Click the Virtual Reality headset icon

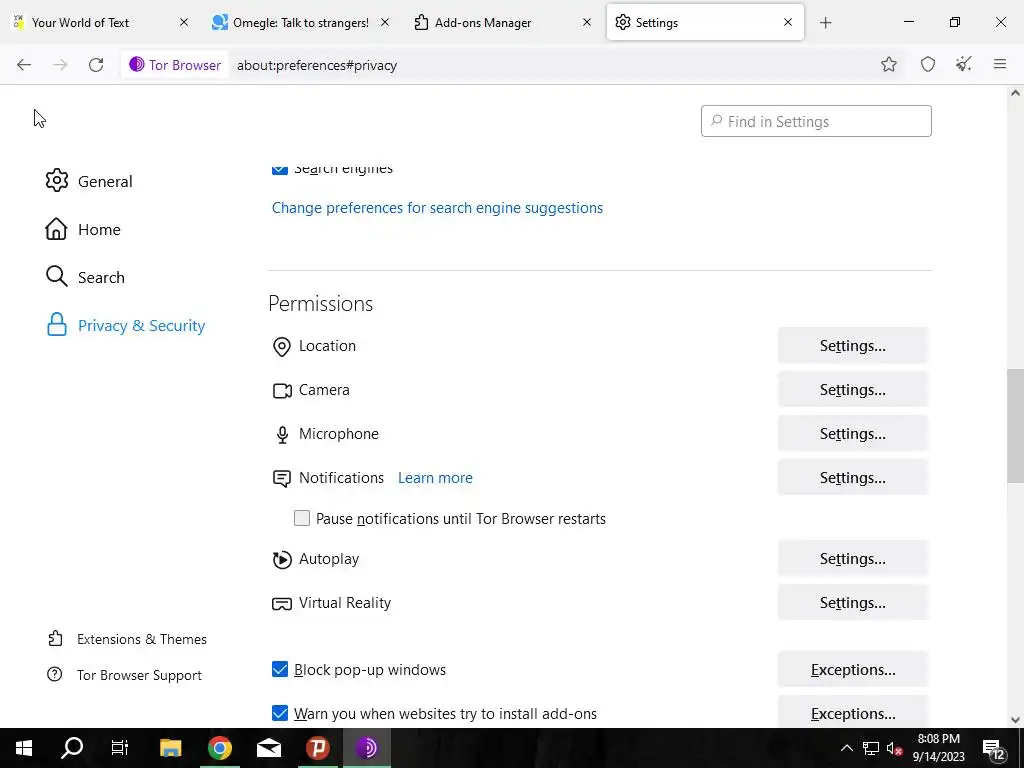pyautogui.click(x=281, y=603)
